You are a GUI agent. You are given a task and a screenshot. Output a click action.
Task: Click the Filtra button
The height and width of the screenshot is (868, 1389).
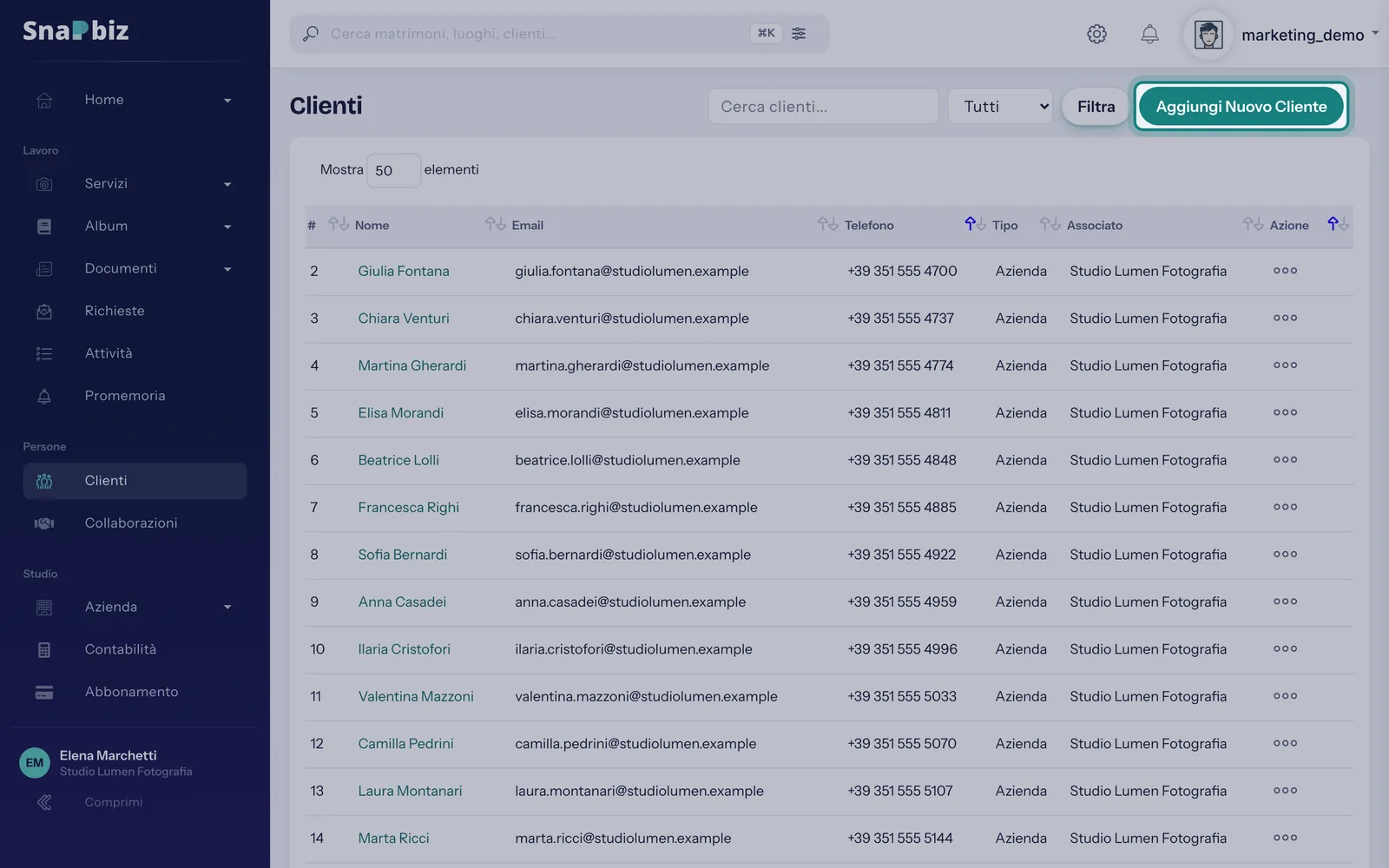click(1096, 106)
